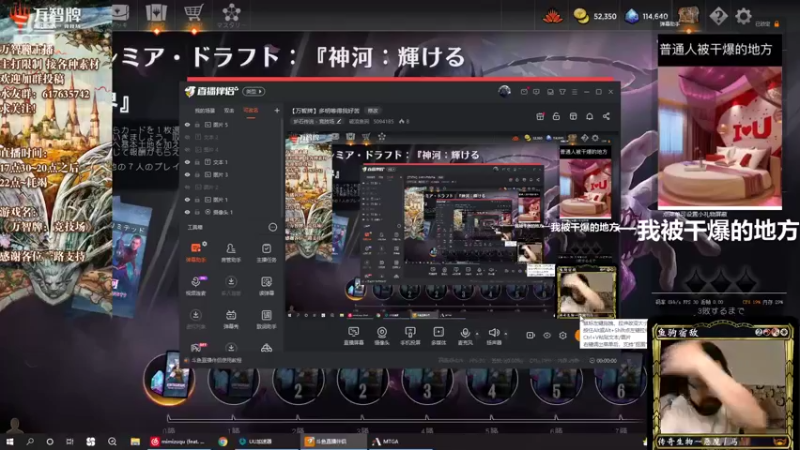Click the notification bell icon in Douyu header
800x450 pixels.
click(x=589, y=116)
